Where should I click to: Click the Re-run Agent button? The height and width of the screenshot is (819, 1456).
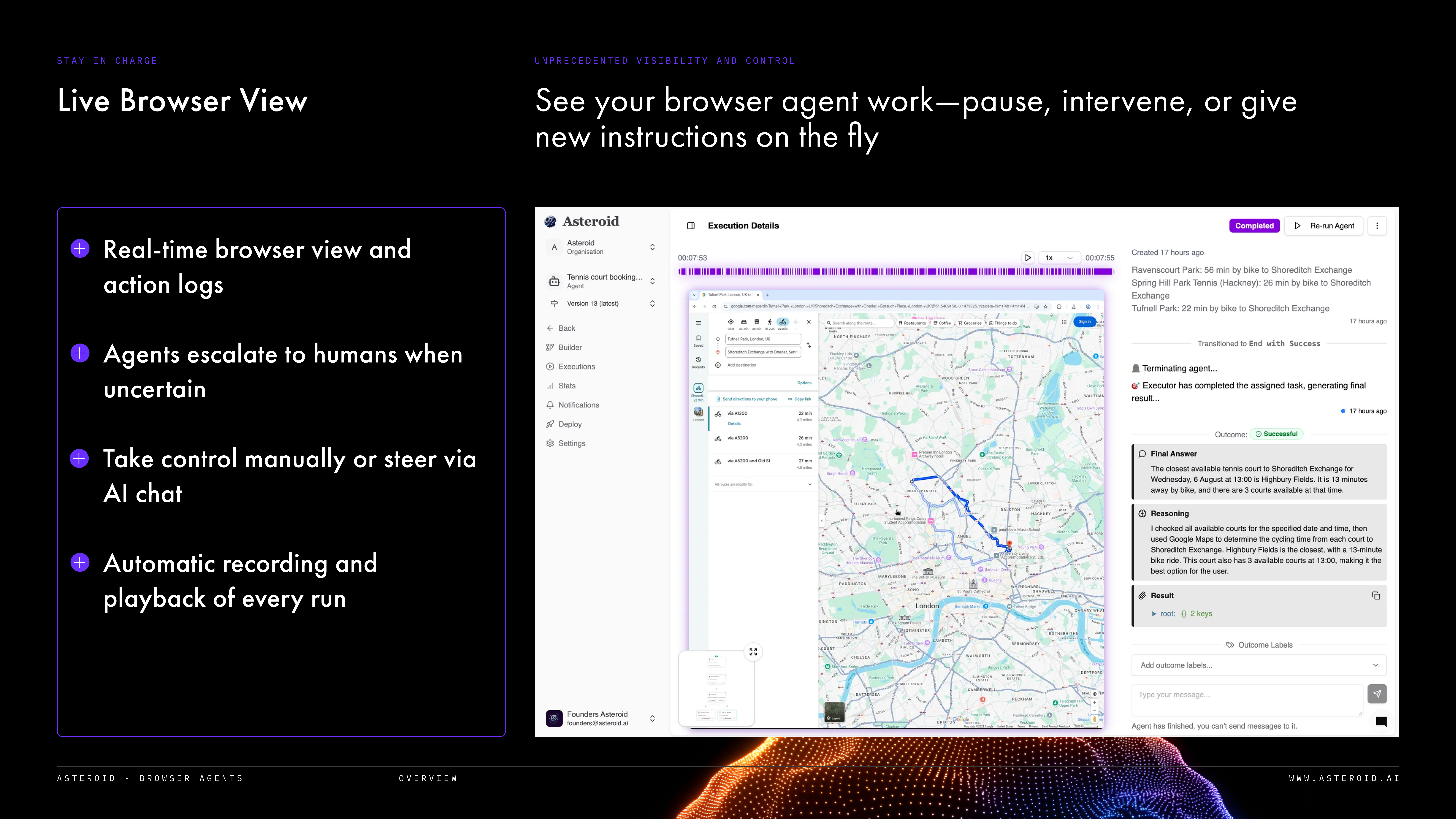pyautogui.click(x=1324, y=226)
